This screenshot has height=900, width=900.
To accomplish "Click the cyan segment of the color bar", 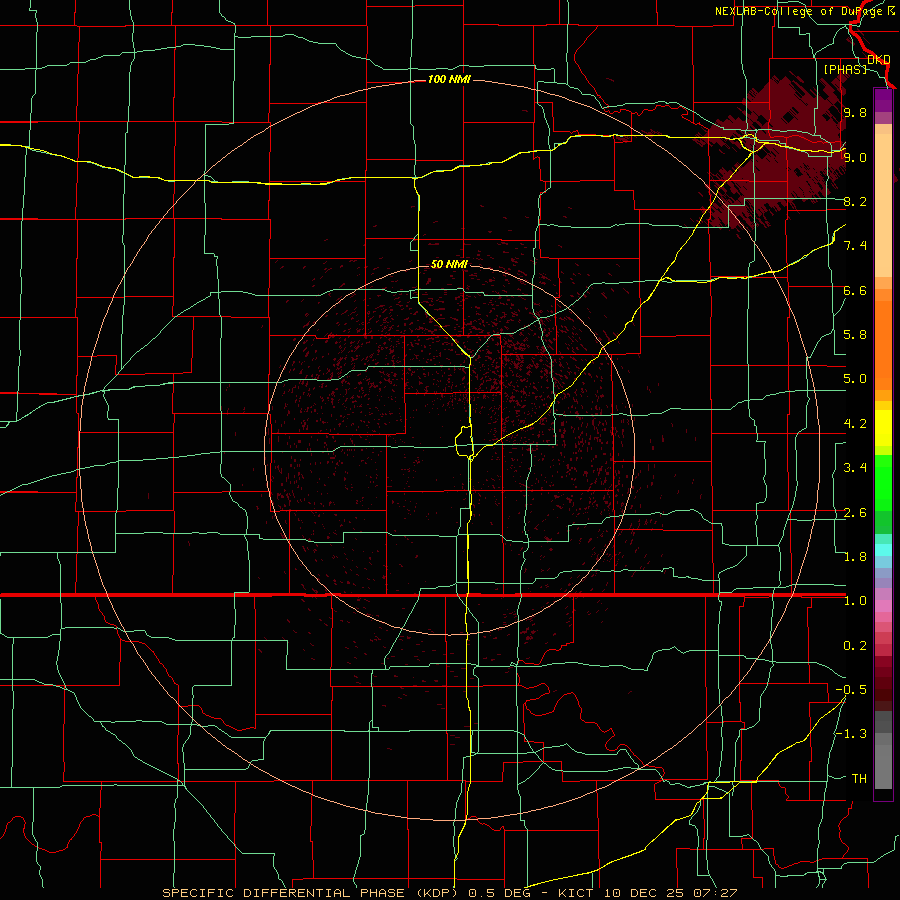I will (x=883, y=549).
